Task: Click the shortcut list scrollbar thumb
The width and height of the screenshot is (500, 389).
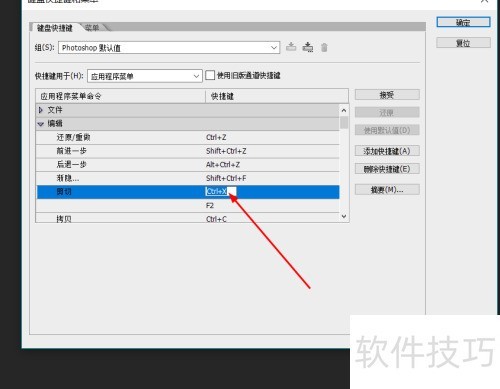Action: pyautogui.click(x=344, y=122)
